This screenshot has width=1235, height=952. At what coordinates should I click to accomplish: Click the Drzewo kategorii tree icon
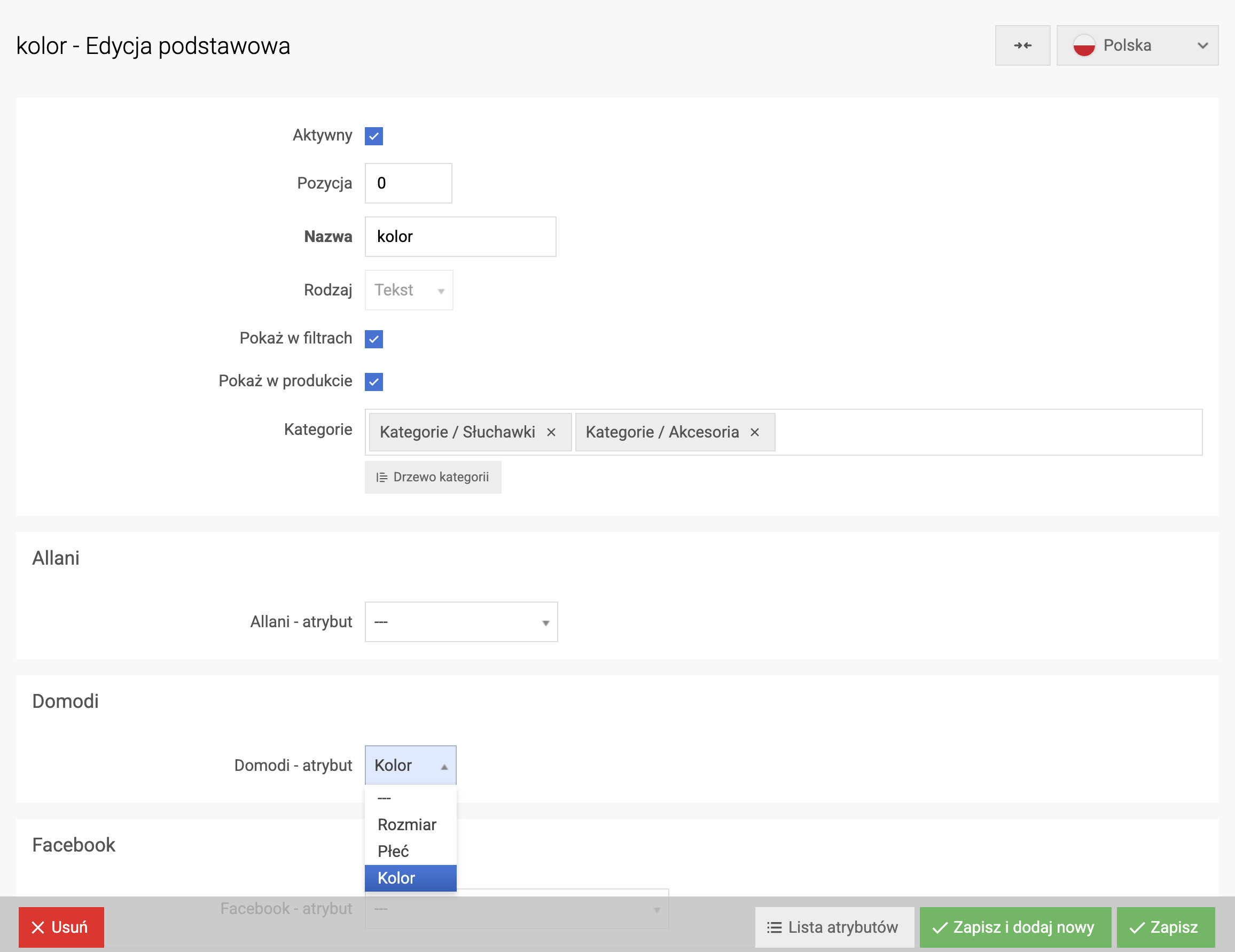click(382, 478)
